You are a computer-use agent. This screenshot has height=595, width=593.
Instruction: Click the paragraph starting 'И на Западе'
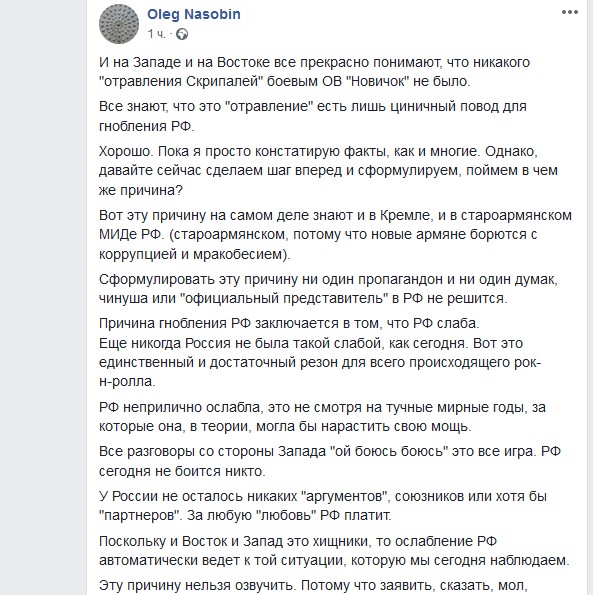pos(315,72)
